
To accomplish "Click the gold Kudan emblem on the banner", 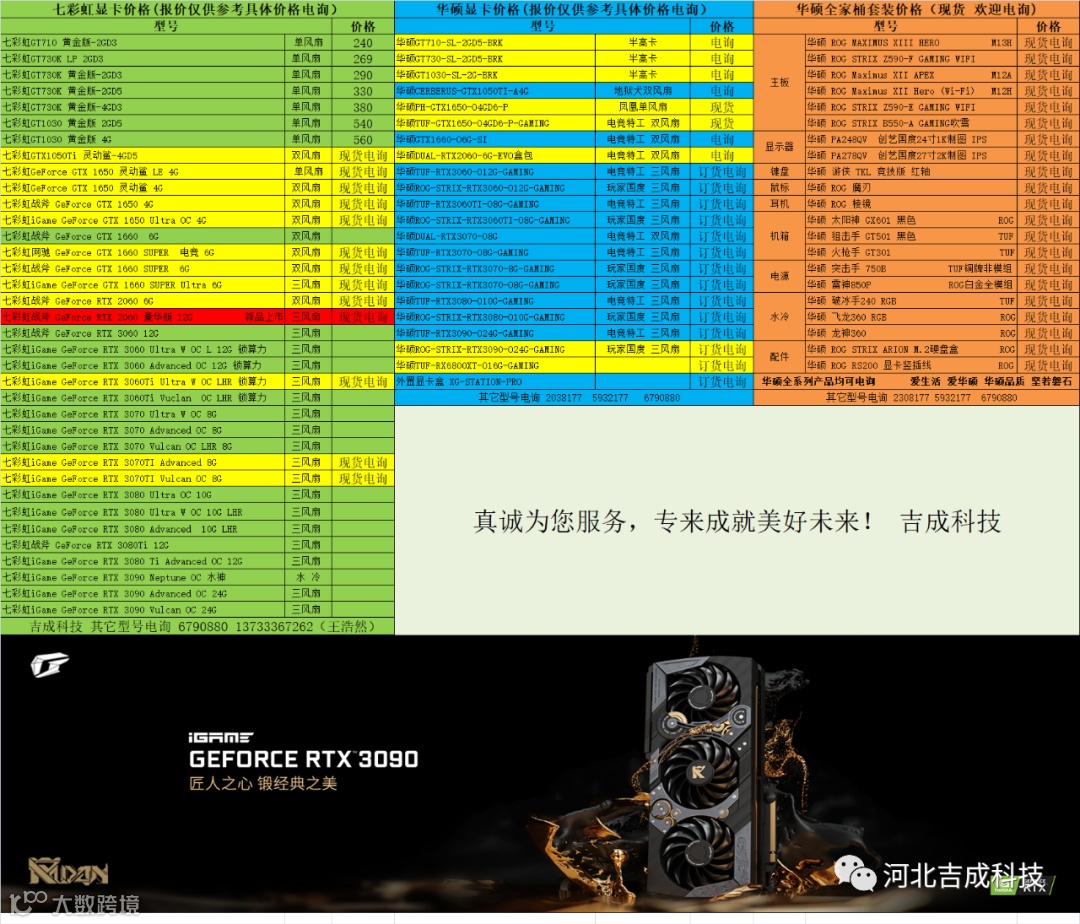I will coord(68,871).
